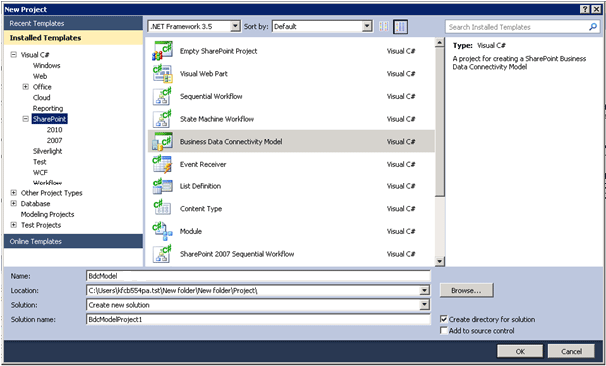Select the 2007 SharePoint subcategory
This screenshot has height=366, width=606.
(x=54, y=140)
